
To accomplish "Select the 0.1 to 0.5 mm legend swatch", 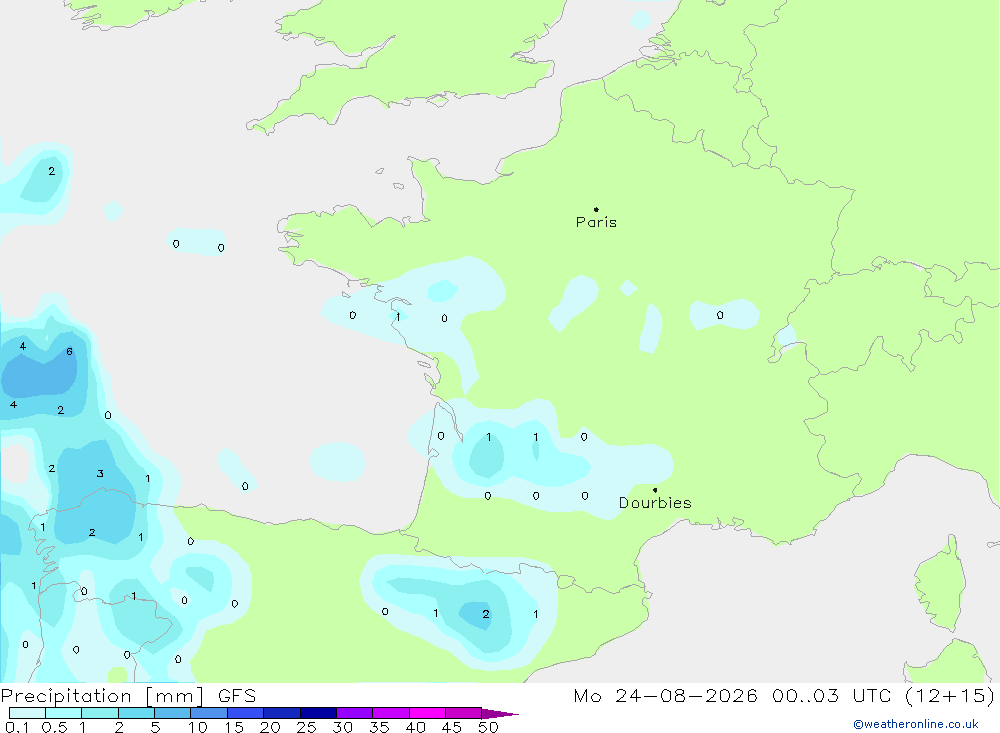I will coord(27,713).
